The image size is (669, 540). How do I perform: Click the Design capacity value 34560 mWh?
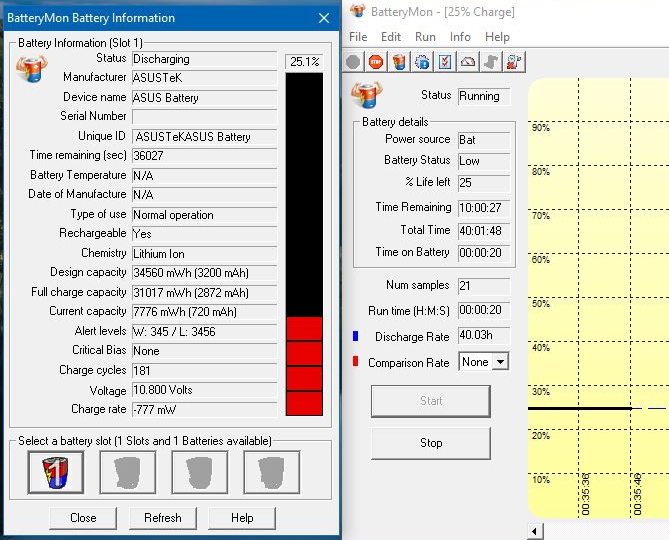pyautogui.click(x=204, y=273)
